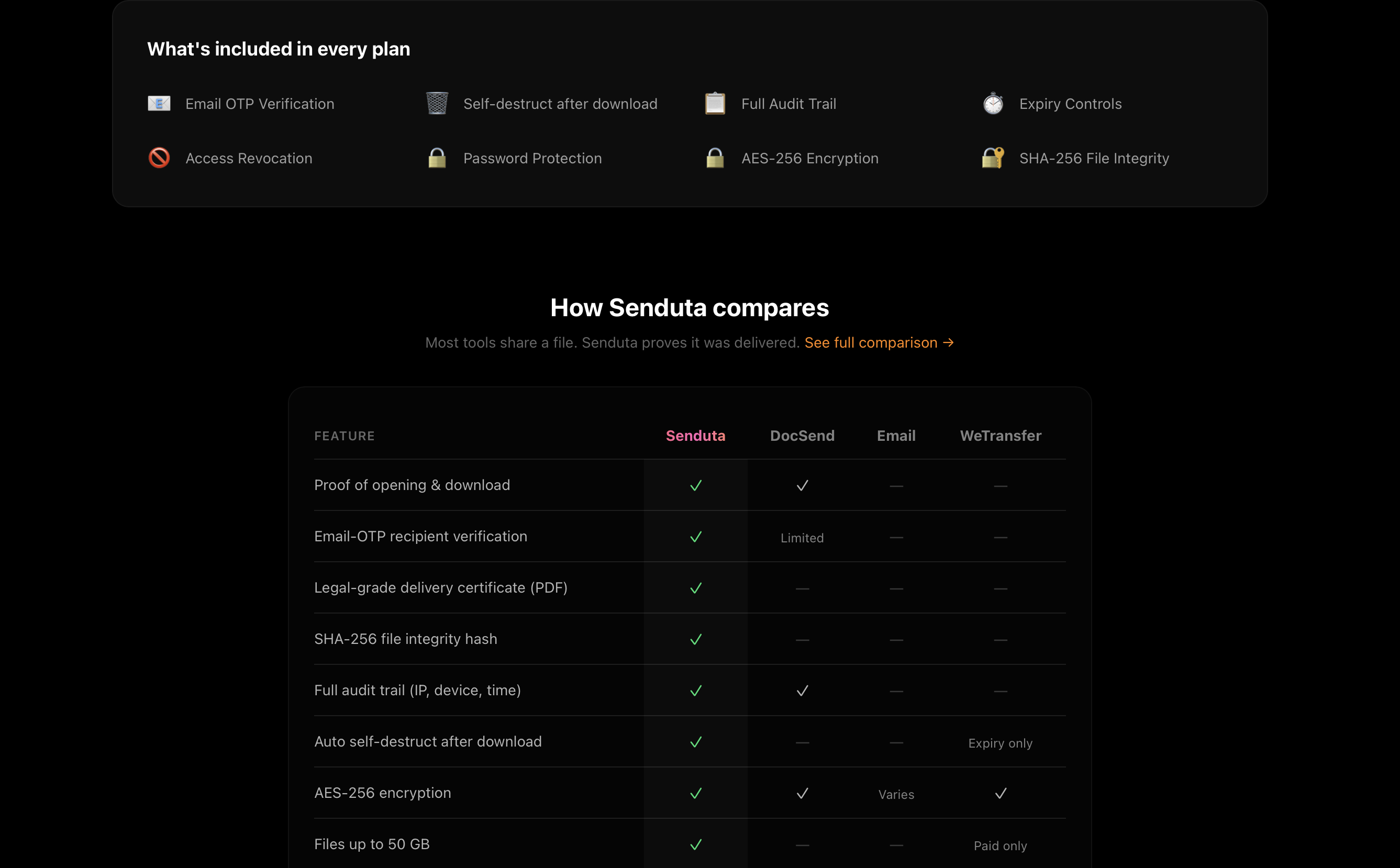Click Senduta's green checkmark for Proof of opening
This screenshot has height=868, width=1400.
click(696, 486)
